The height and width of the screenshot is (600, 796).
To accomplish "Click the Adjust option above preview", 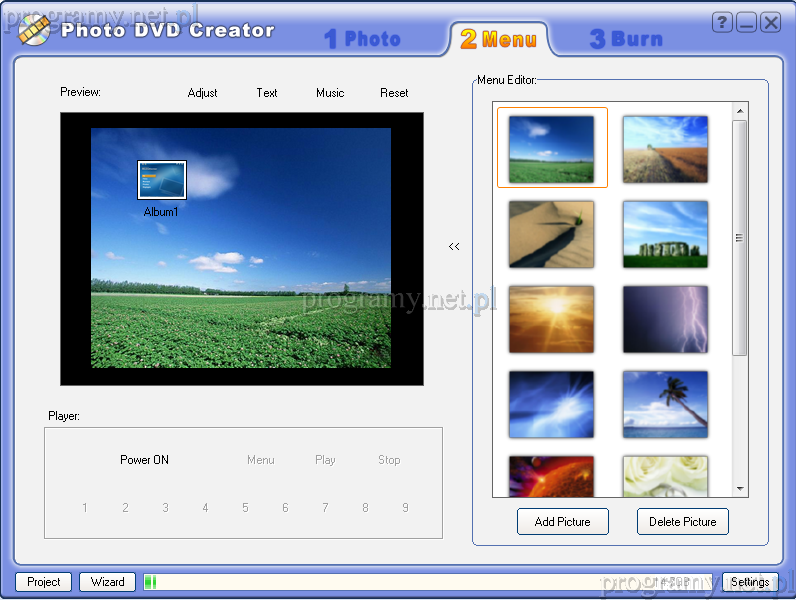I will pyautogui.click(x=203, y=93).
